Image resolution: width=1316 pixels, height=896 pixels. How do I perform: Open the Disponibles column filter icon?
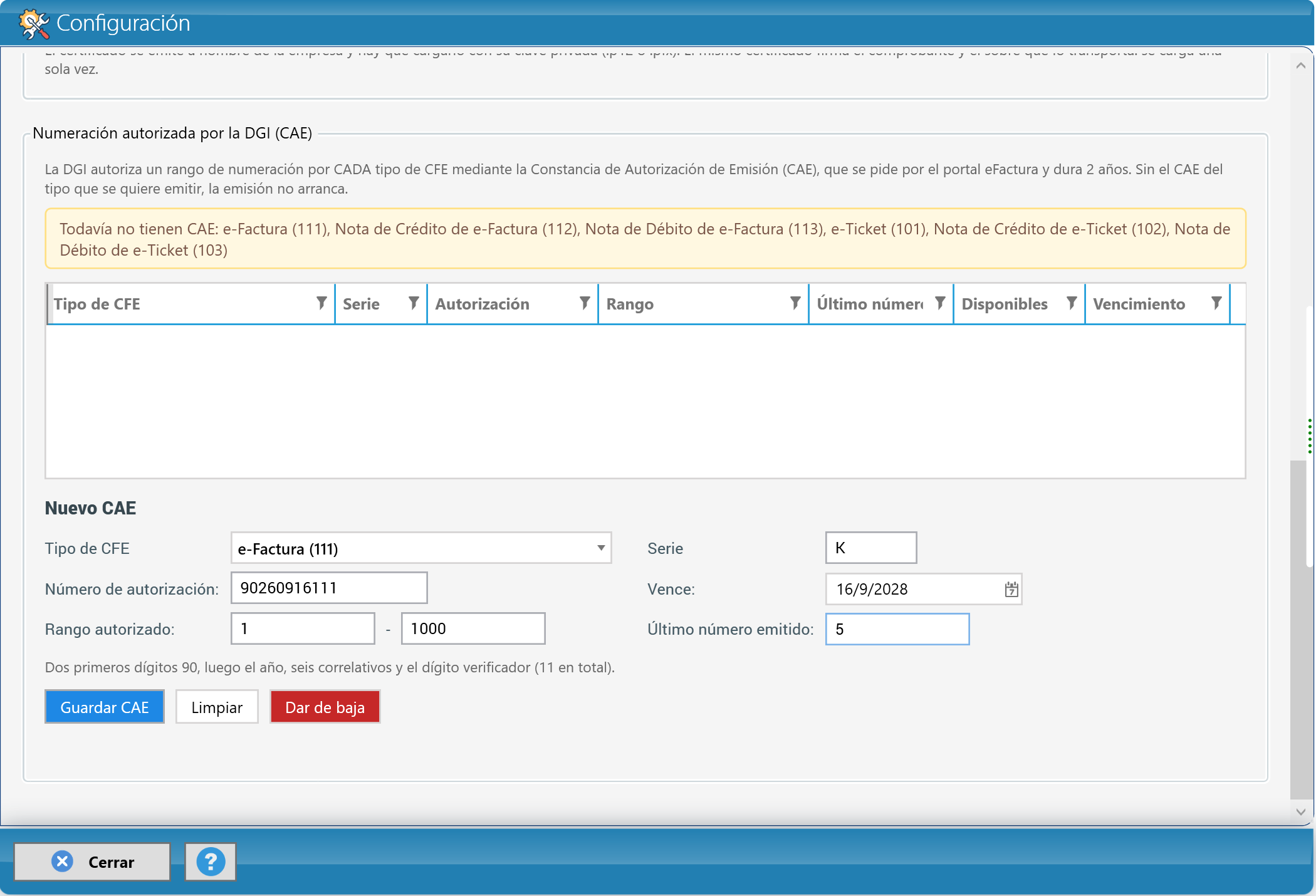click(1072, 303)
